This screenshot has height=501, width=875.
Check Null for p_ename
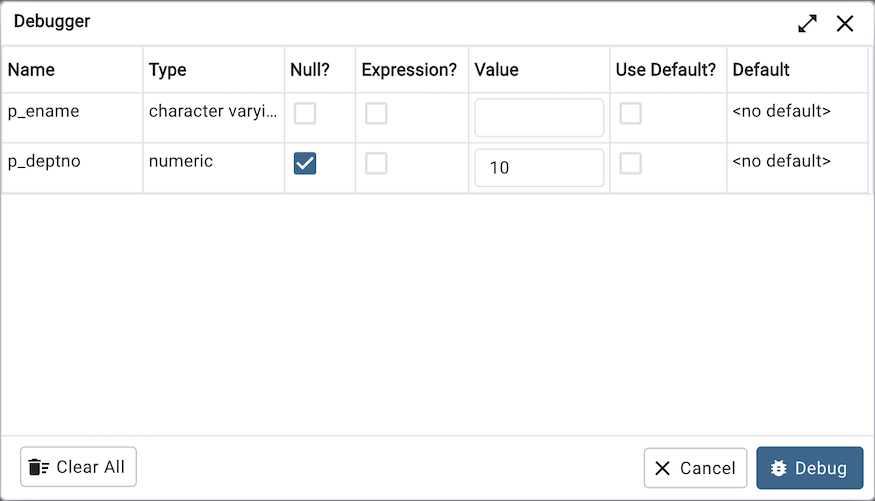coord(305,114)
